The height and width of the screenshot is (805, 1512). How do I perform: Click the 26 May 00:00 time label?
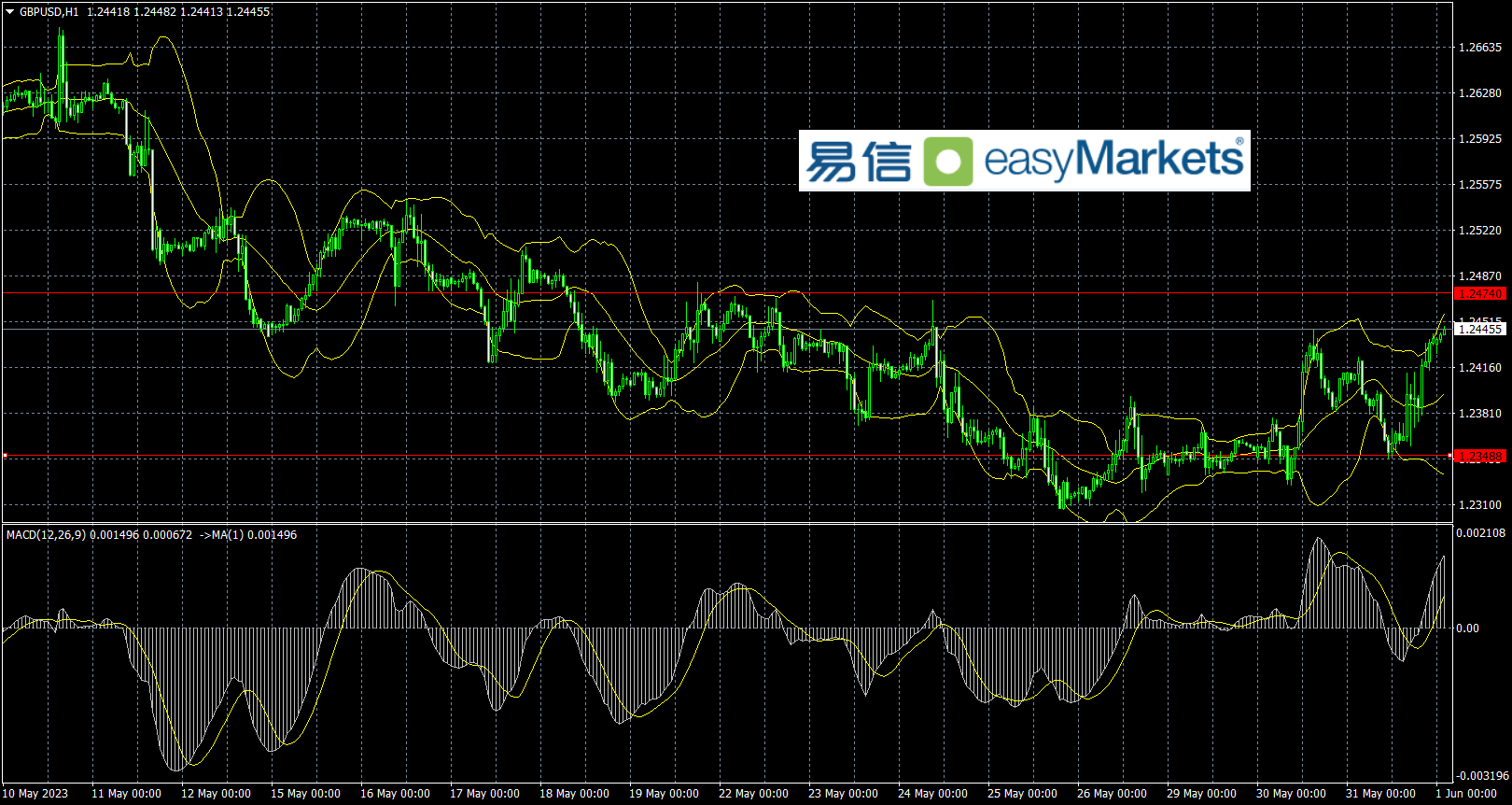pyautogui.click(x=1112, y=794)
